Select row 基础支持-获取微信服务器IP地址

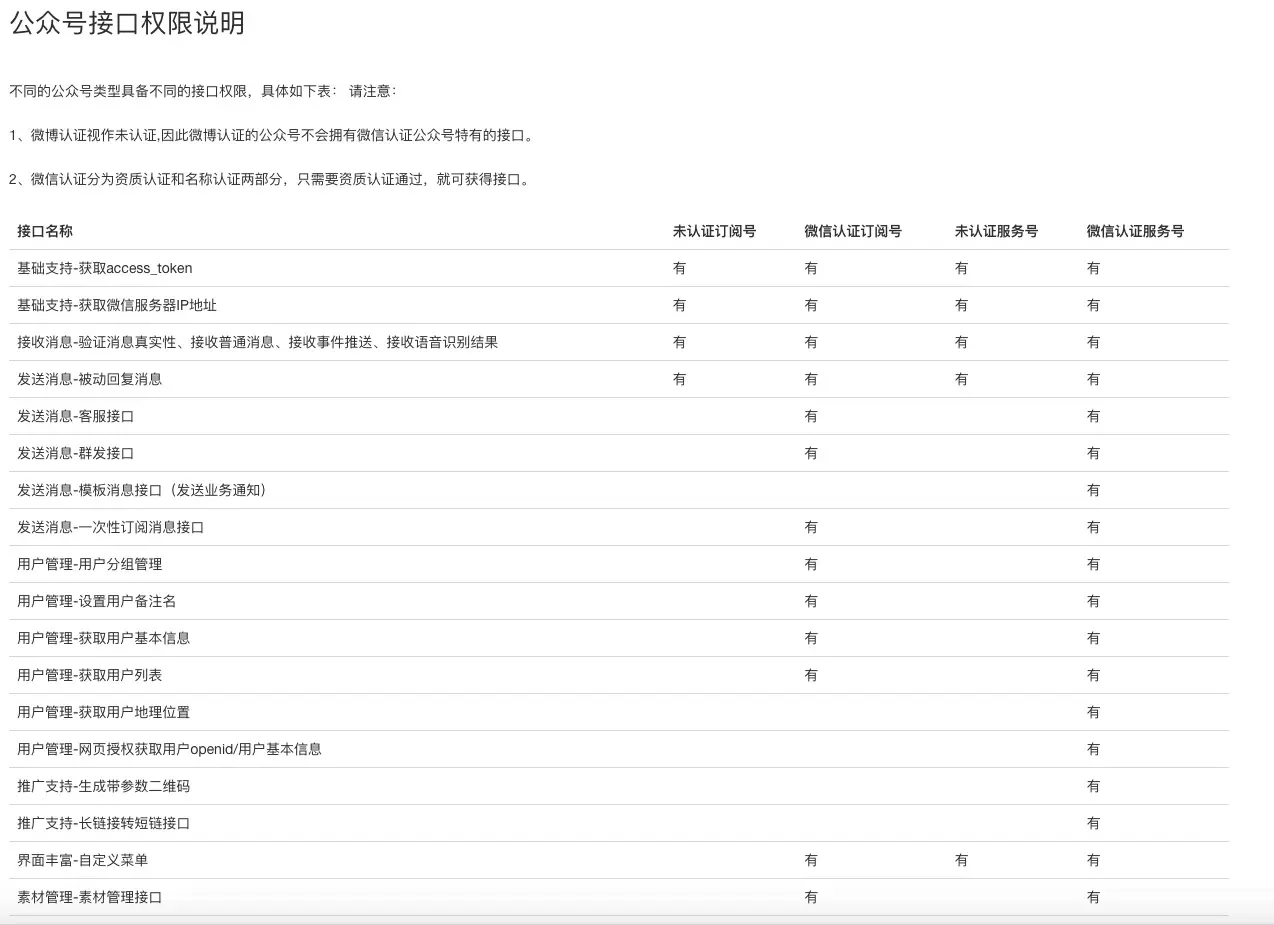pos(619,305)
